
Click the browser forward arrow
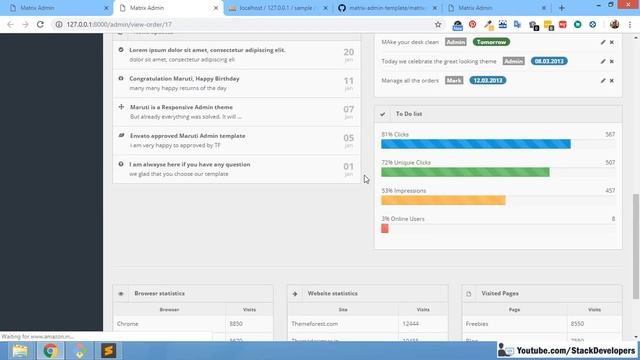click(x=25, y=24)
